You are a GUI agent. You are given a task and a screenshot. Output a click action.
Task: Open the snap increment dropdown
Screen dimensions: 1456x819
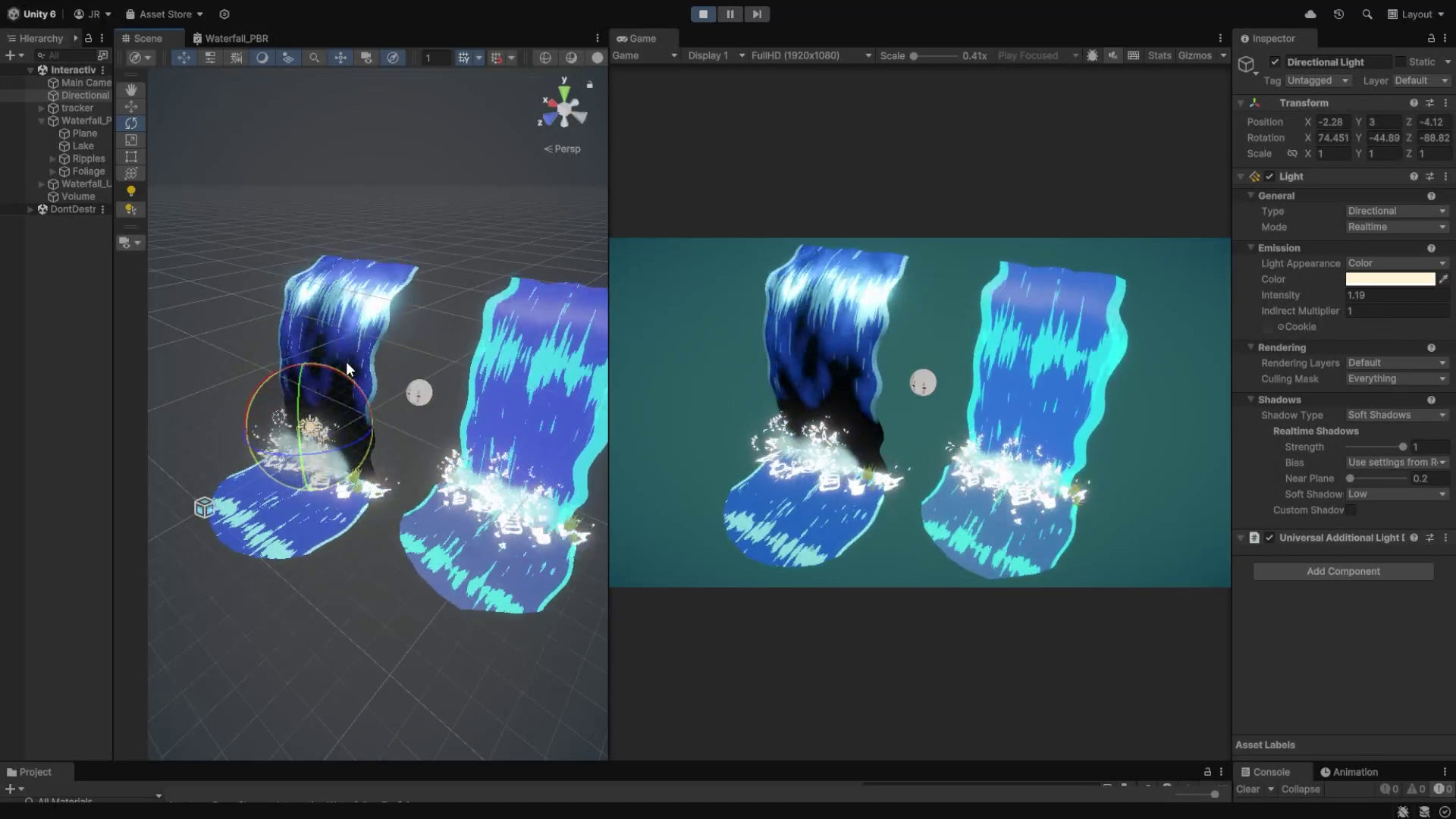(512, 58)
